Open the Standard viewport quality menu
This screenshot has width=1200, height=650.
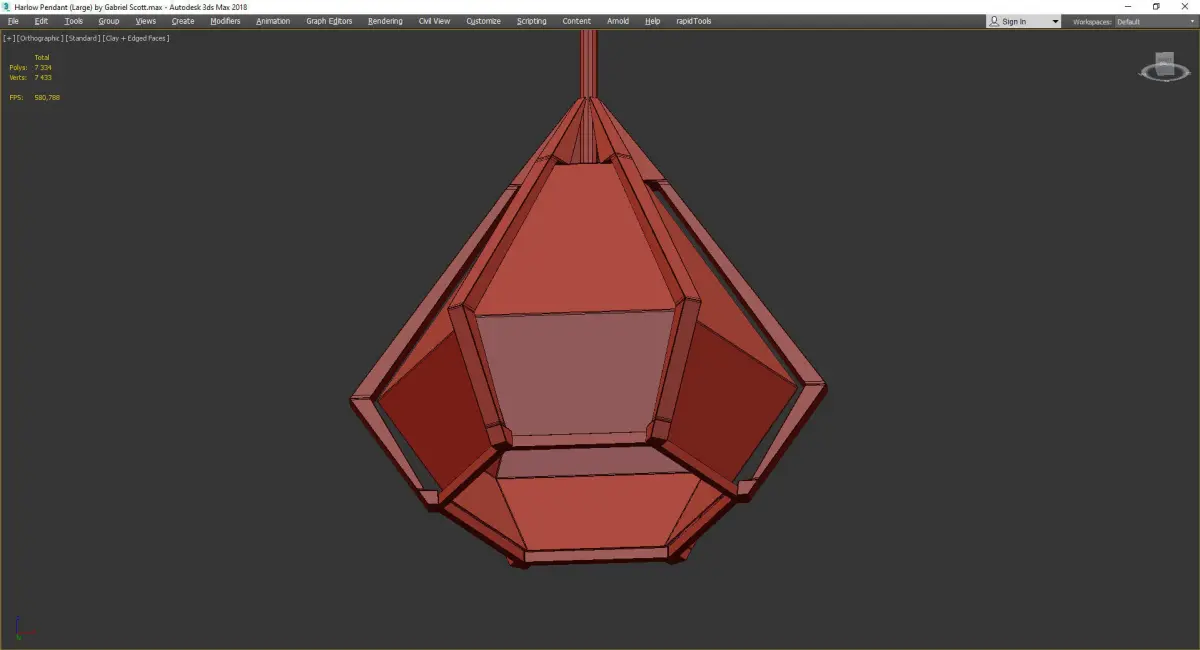[83, 38]
